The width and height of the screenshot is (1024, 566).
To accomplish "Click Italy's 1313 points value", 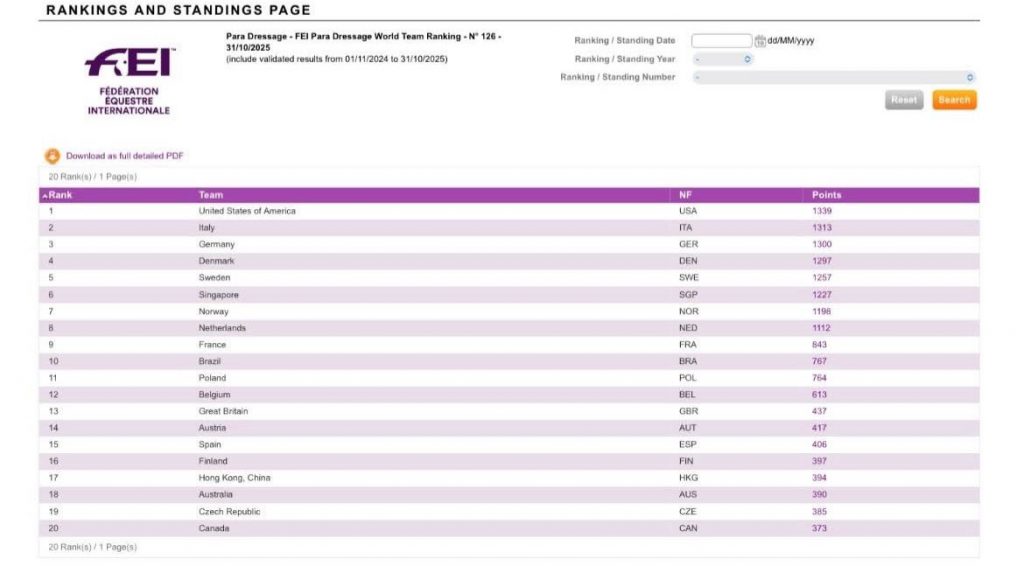I will (821, 228).
